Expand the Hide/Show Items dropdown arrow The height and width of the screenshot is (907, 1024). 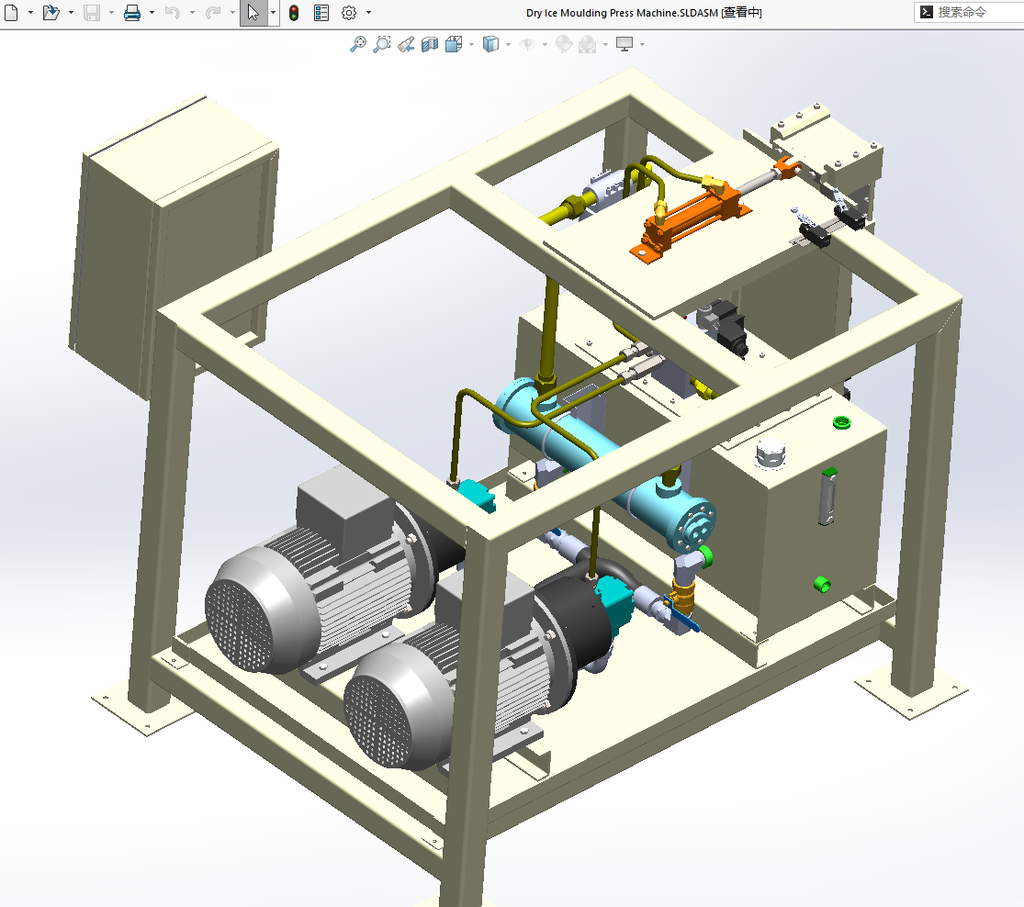[x=545, y=44]
